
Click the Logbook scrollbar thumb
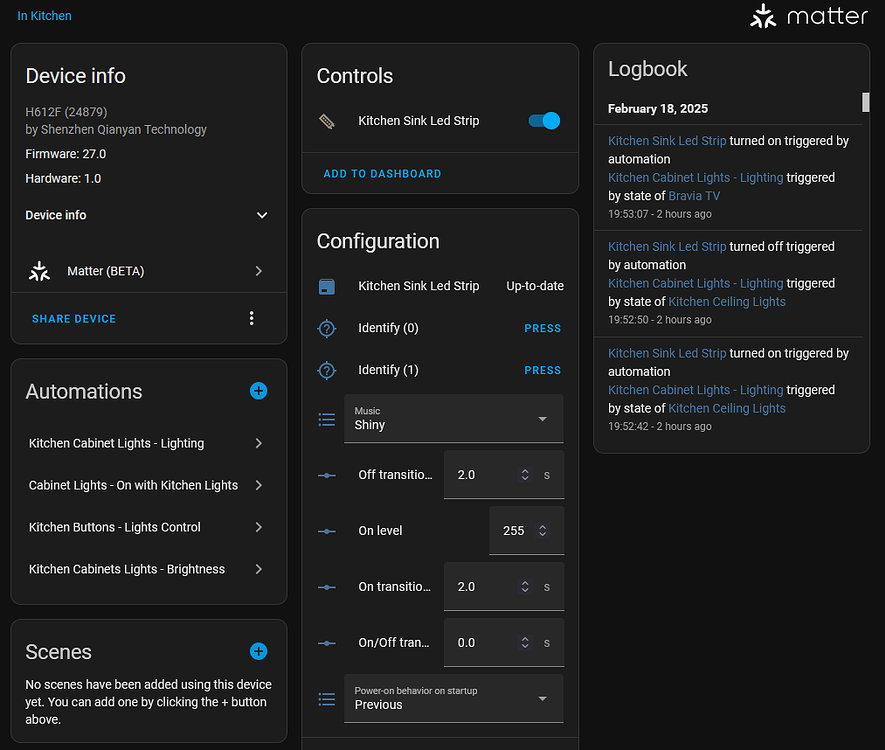[865, 102]
